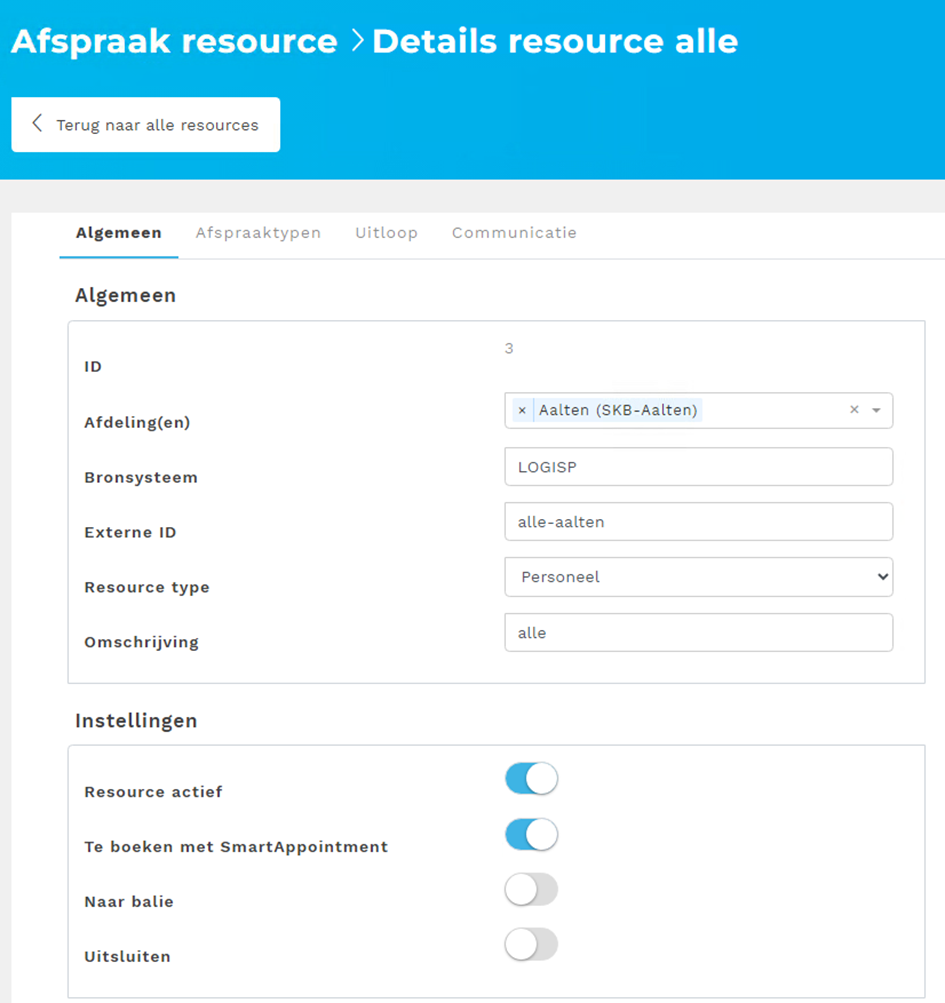Turn off Te boeken met SmartAppointment
The image size is (945, 1003).
click(x=531, y=835)
